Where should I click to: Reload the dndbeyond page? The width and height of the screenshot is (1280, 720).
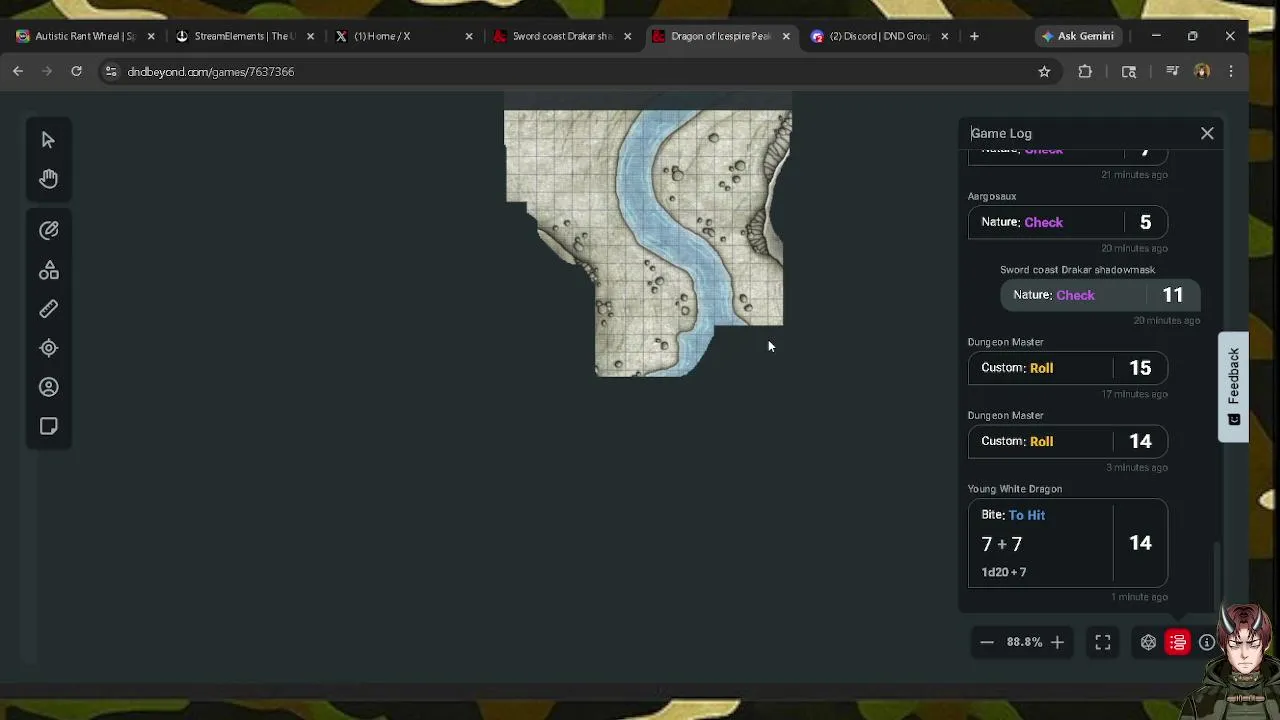pos(76,71)
